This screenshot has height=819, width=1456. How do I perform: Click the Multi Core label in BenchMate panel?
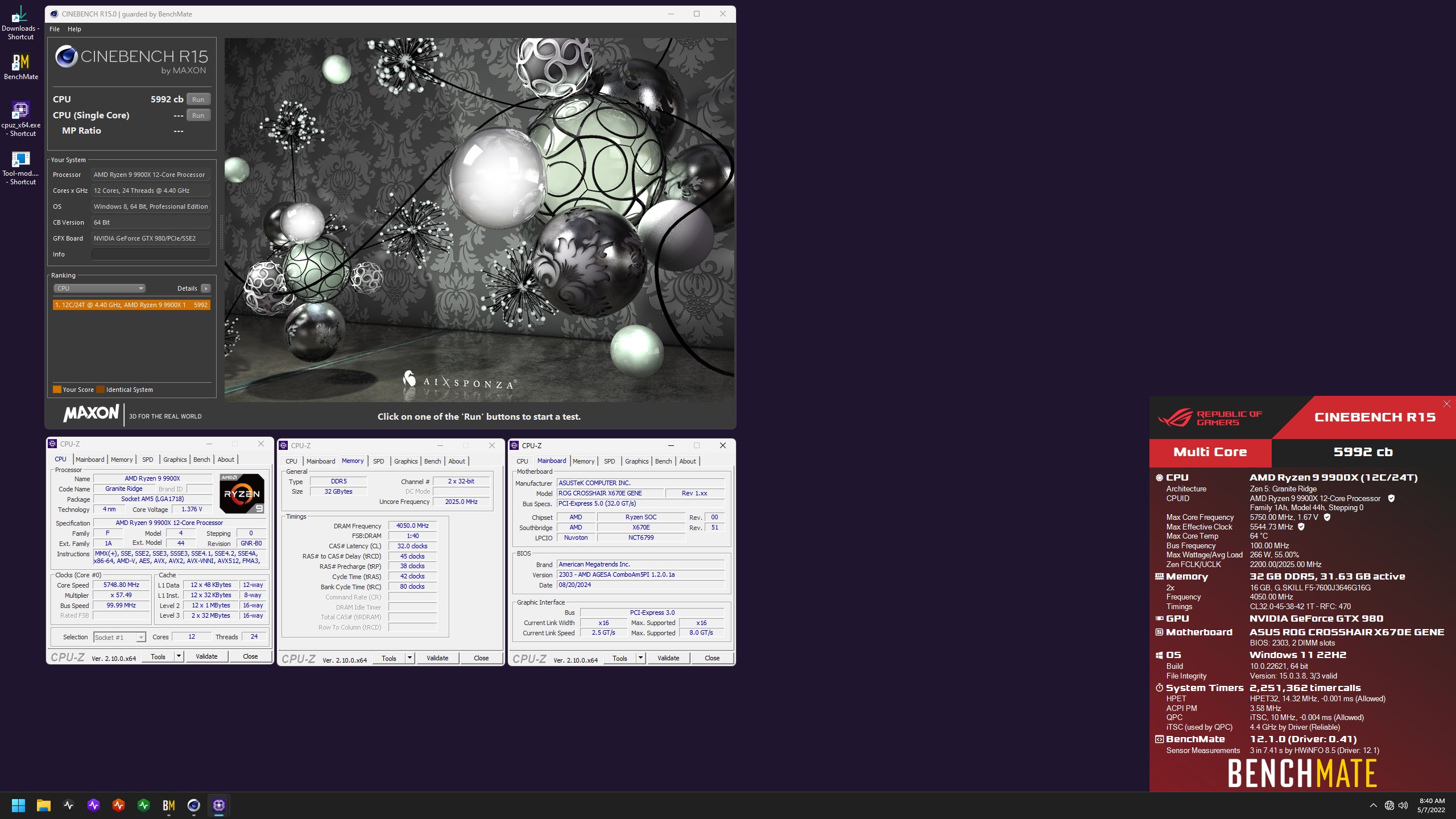pyautogui.click(x=1210, y=452)
